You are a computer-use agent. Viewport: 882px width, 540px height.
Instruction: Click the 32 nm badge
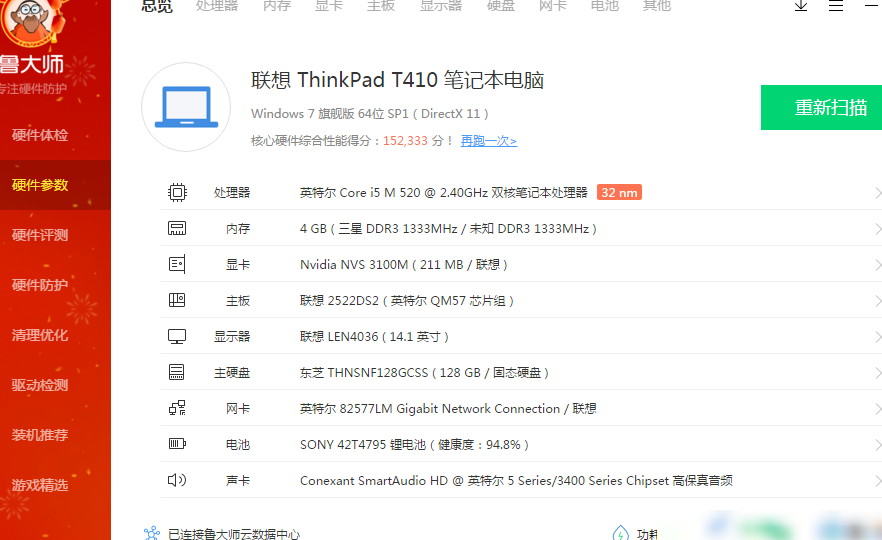(619, 192)
